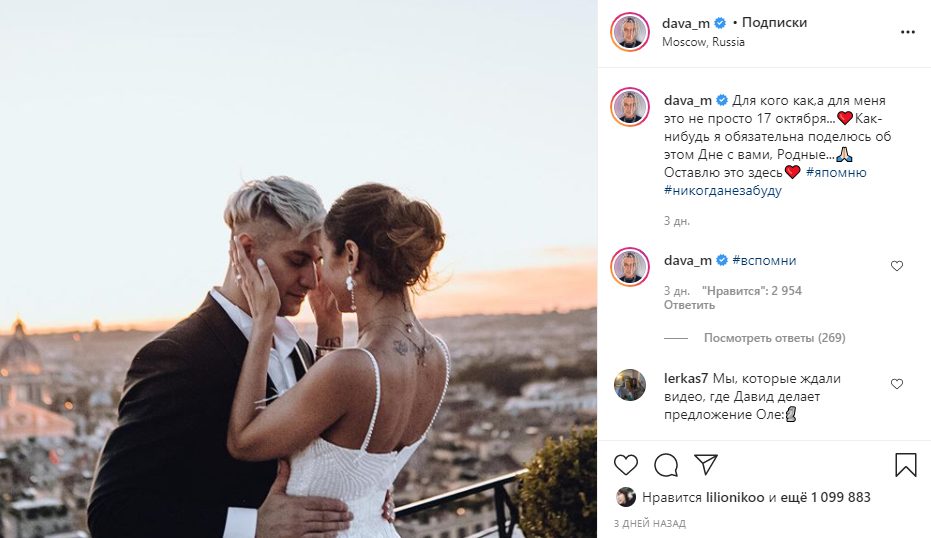The image size is (931, 538).
Task: Open the Moscow, Russia location link
Action: (703, 42)
